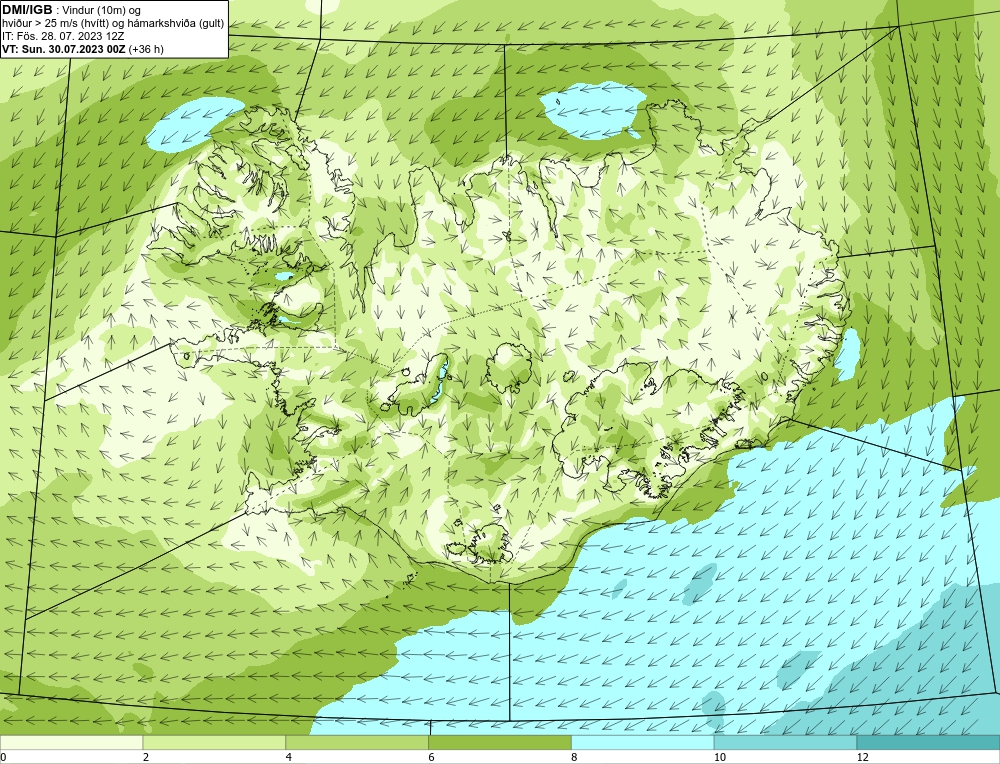Click scale label '8' under color bar
The image size is (1000, 764).
(x=575, y=757)
